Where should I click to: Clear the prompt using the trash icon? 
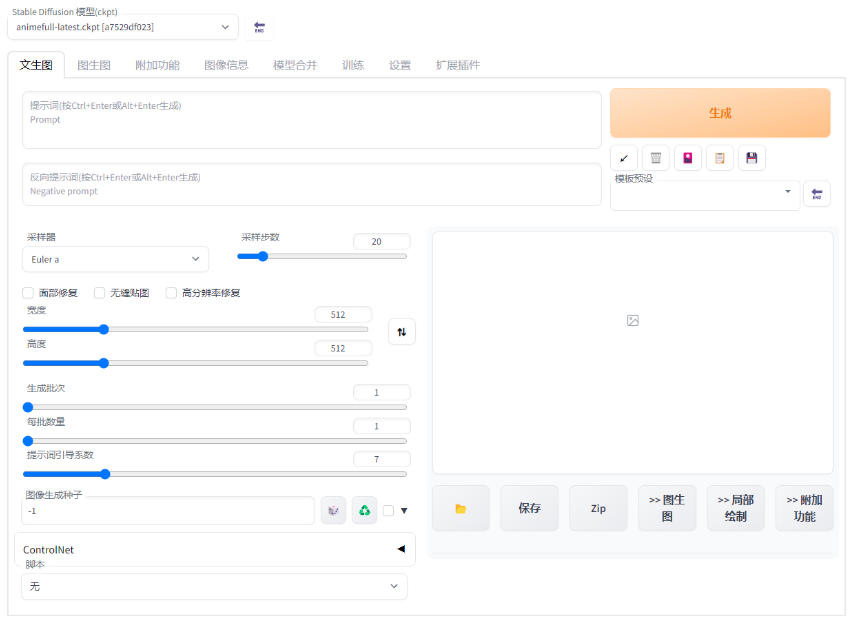coord(655,158)
